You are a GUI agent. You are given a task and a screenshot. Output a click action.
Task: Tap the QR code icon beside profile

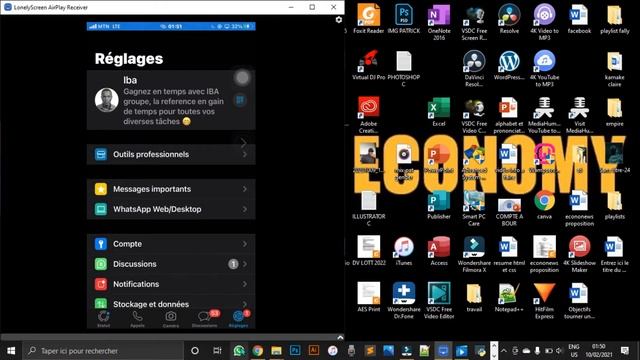coord(240,100)
